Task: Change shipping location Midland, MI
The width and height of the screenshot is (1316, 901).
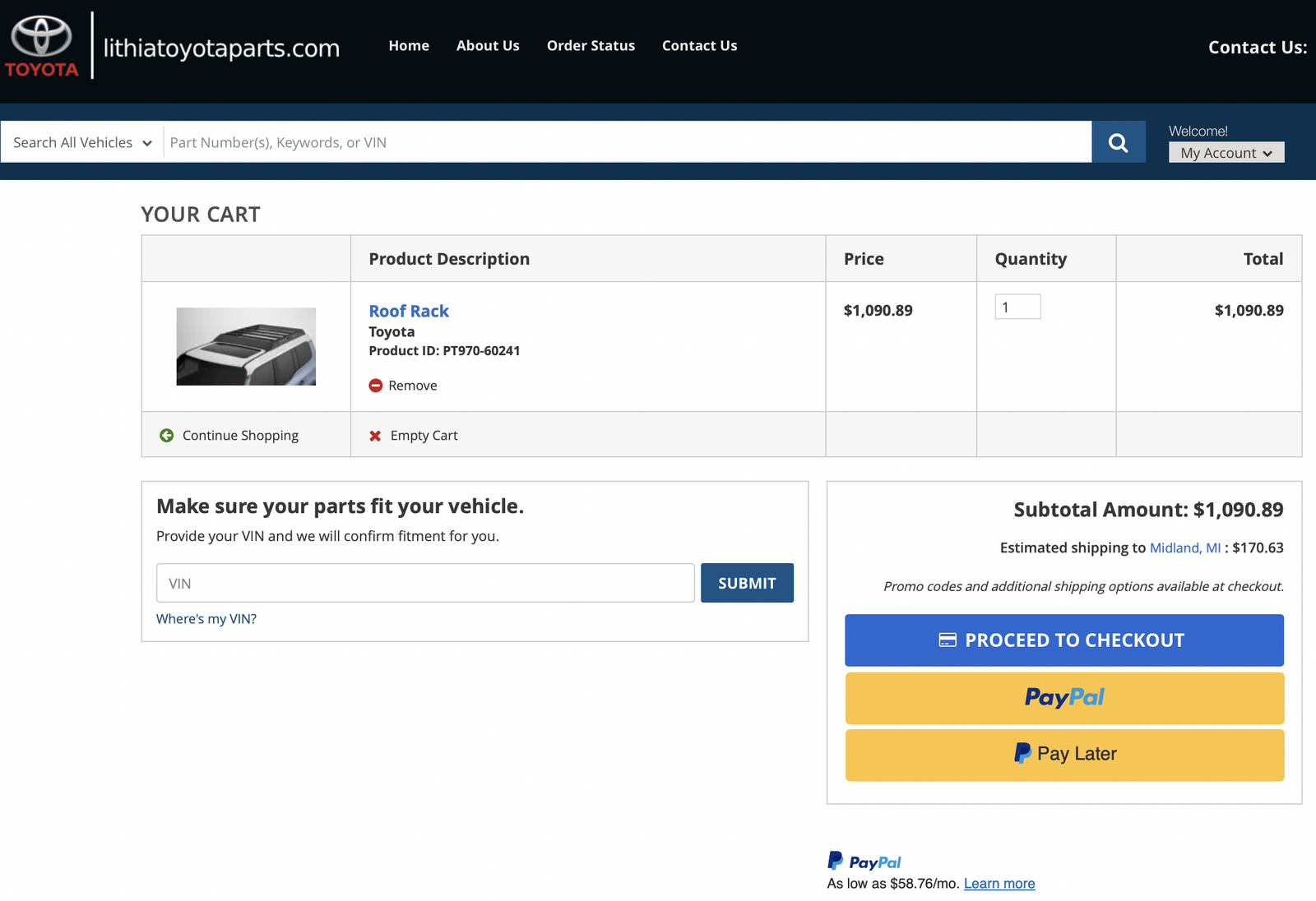Action: (1185, 548)
